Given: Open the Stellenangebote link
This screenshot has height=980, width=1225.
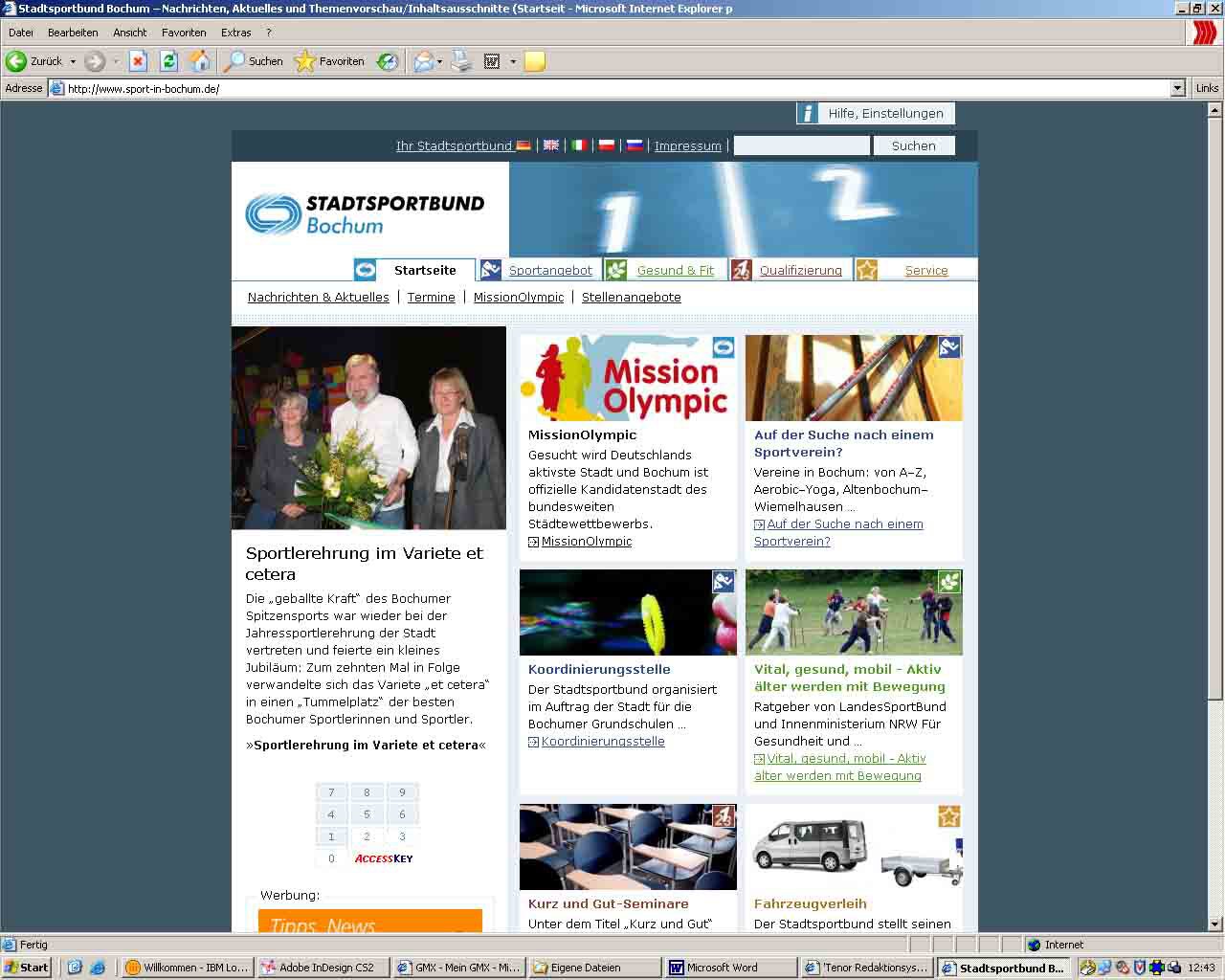Looking at the screenshot, I should coord(632,298).
